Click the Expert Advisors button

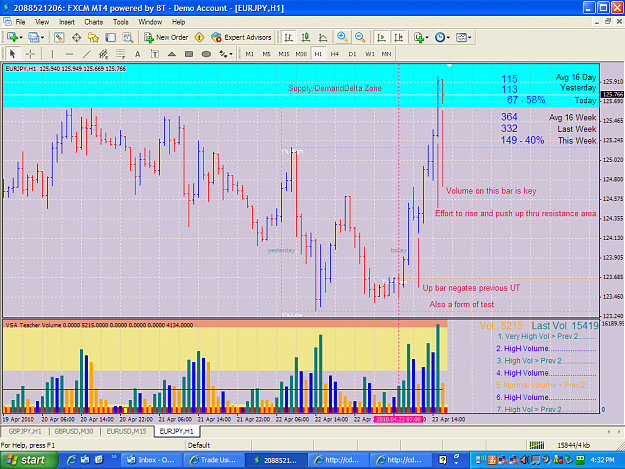242,37
